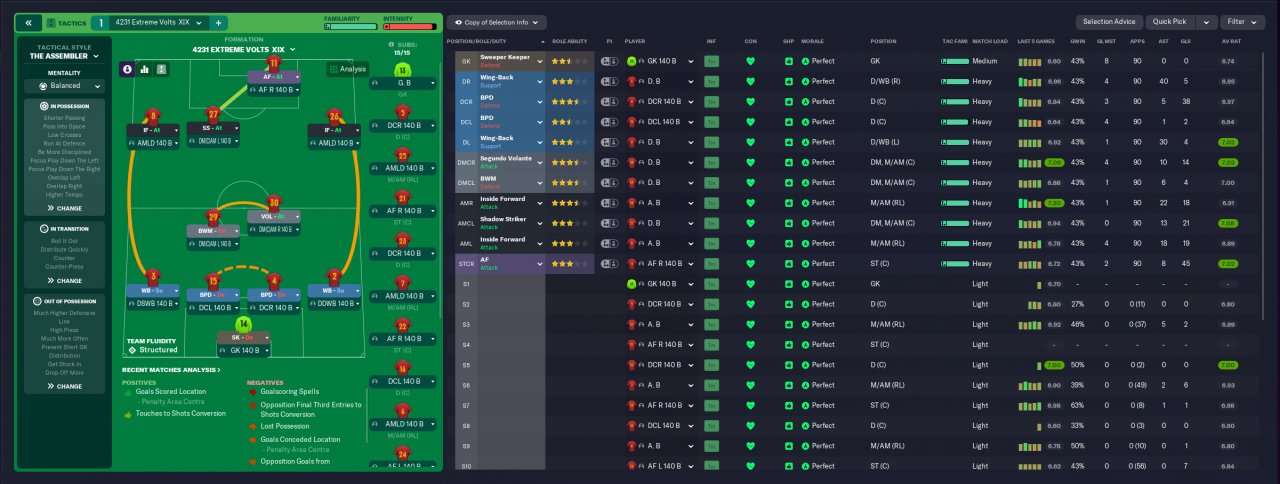Click goalkeeper shirt number 14 on pitch
Viewport: 1280px width, 484px height.
[242, 324]
